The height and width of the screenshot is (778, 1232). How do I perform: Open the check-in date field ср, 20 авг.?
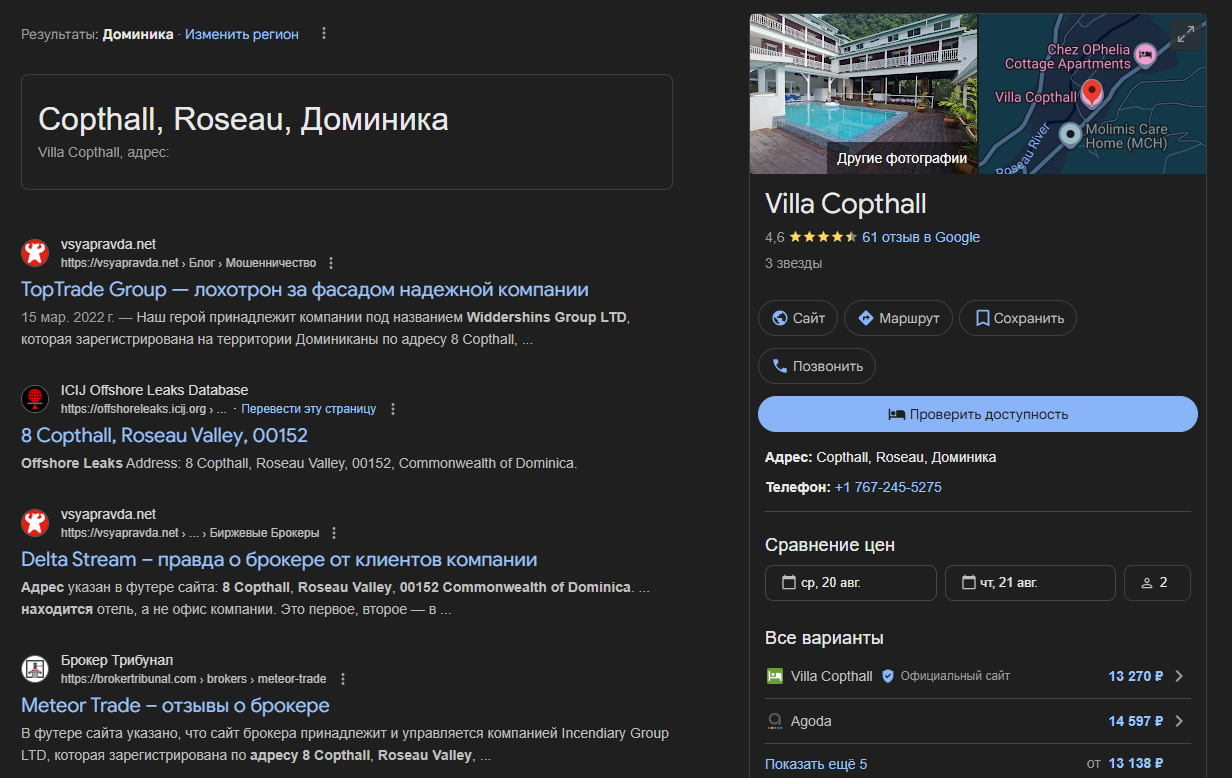click(x=851, y=583)
